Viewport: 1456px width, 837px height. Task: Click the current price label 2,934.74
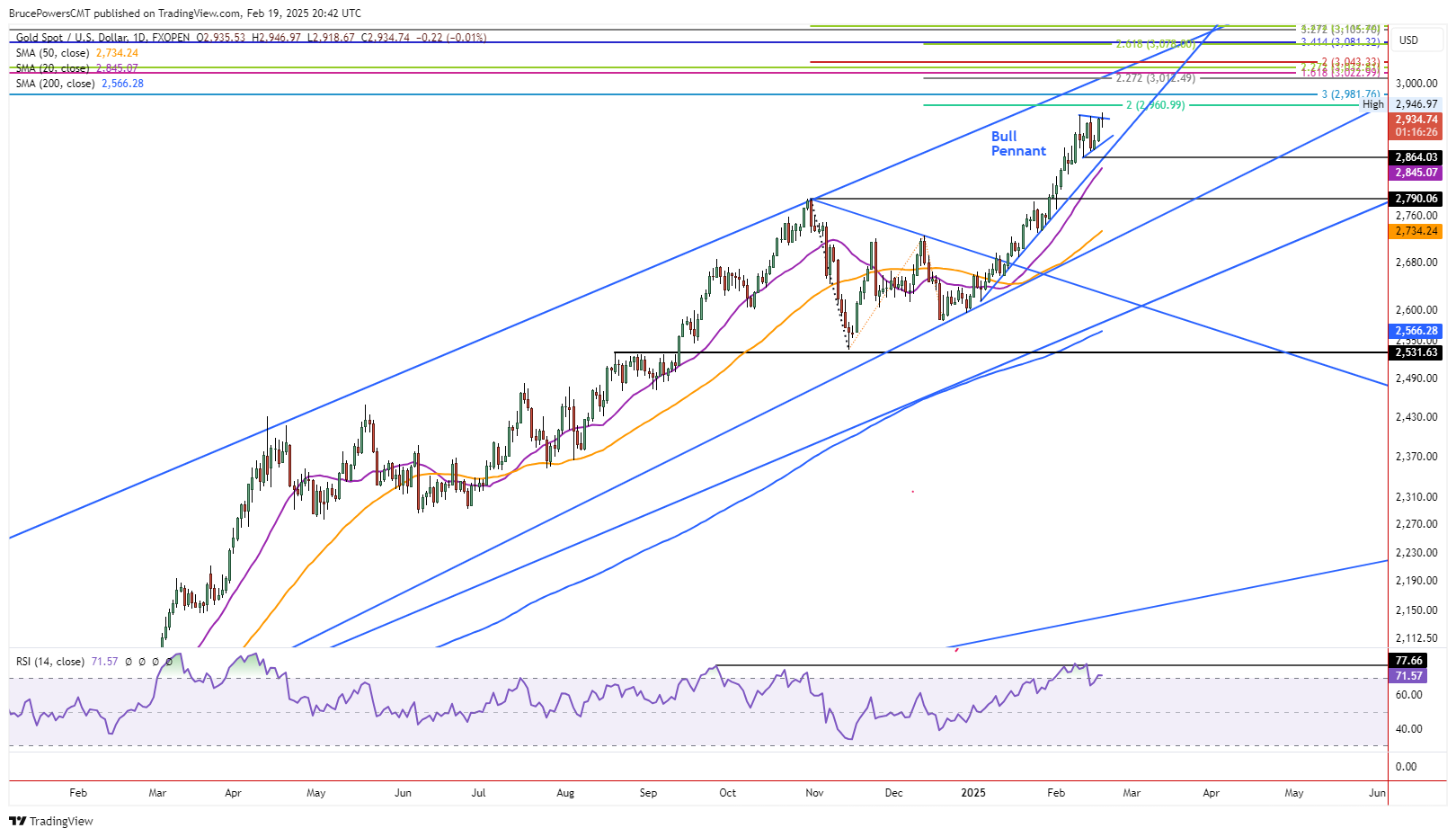(x=1416, y=120)
